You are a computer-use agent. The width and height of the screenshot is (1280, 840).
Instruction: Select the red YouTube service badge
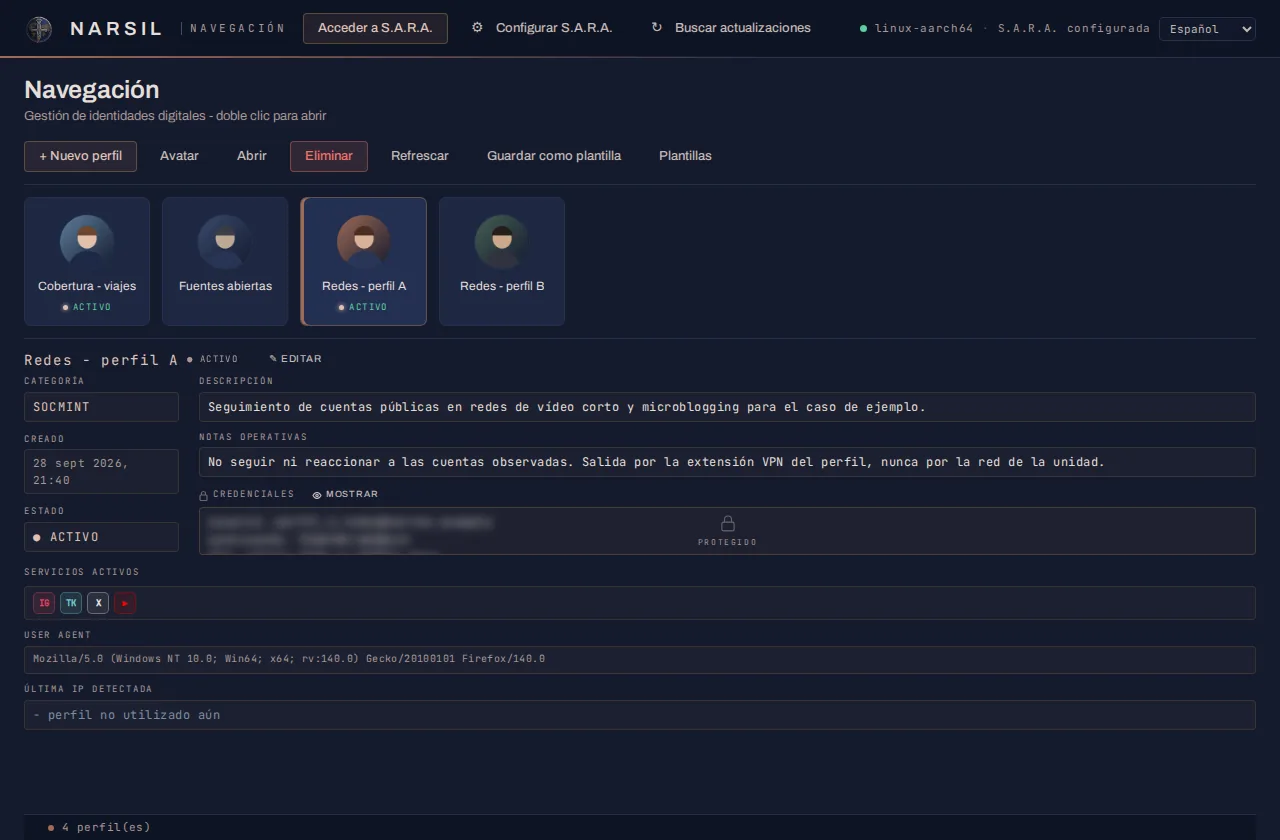[125, 603]
